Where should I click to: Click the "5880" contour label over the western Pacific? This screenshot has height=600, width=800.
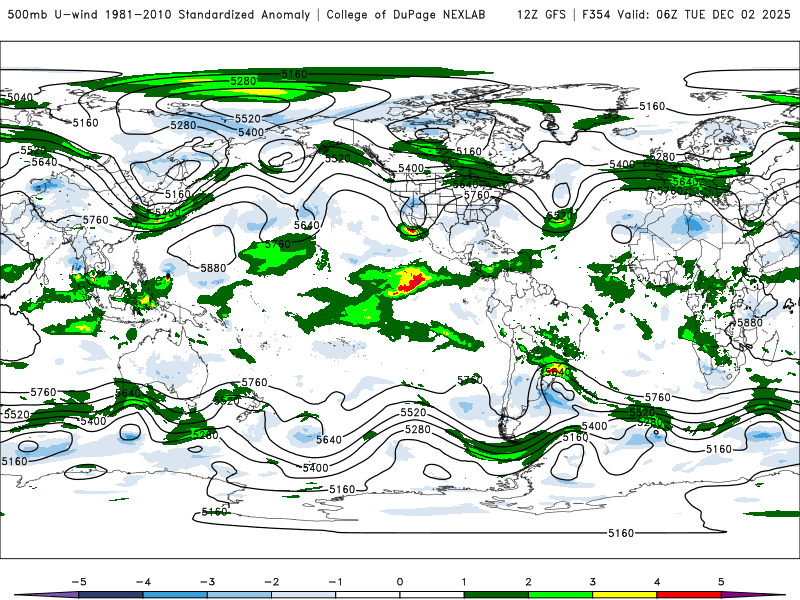[213, 268]
